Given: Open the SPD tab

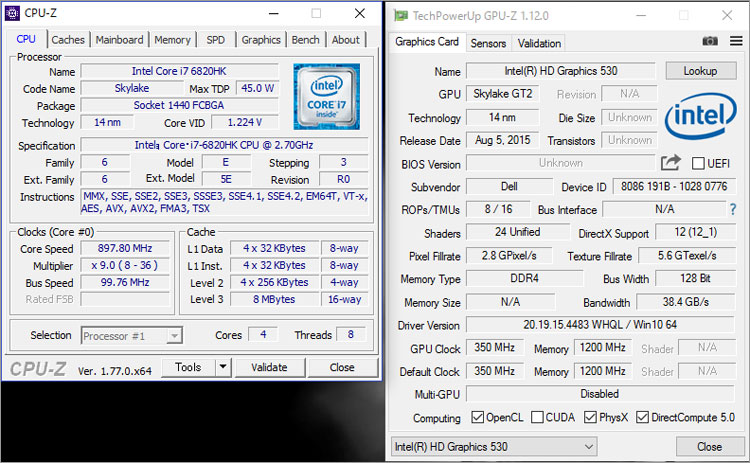Looking at the screenshot, I should (x=215, y=40).
